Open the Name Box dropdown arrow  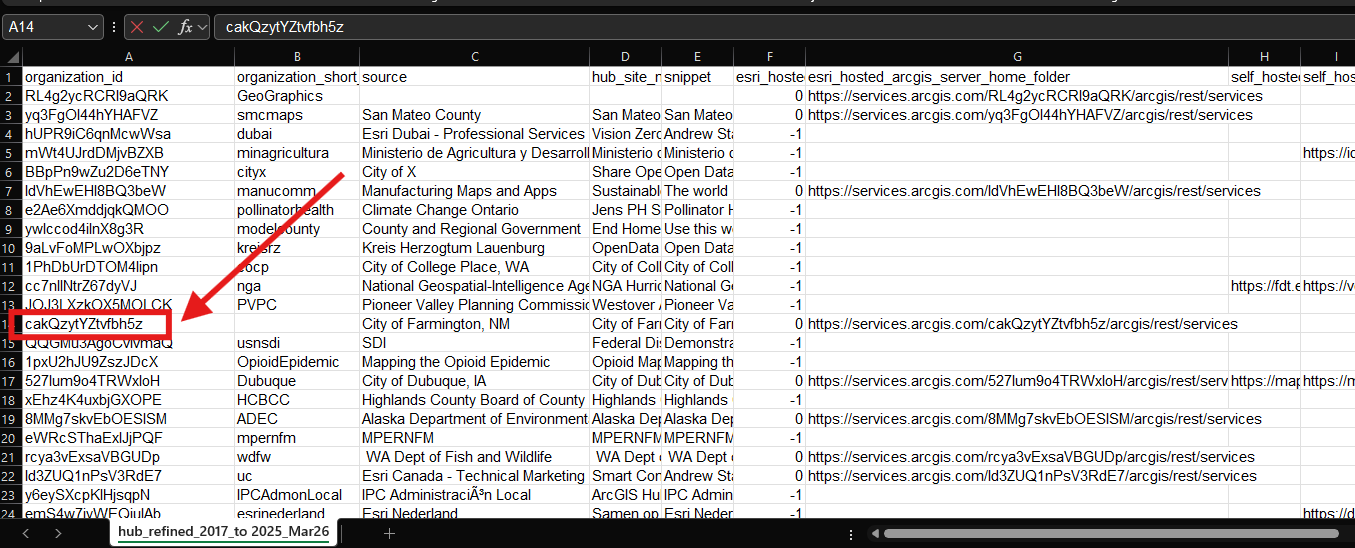[x=93, y=27]
